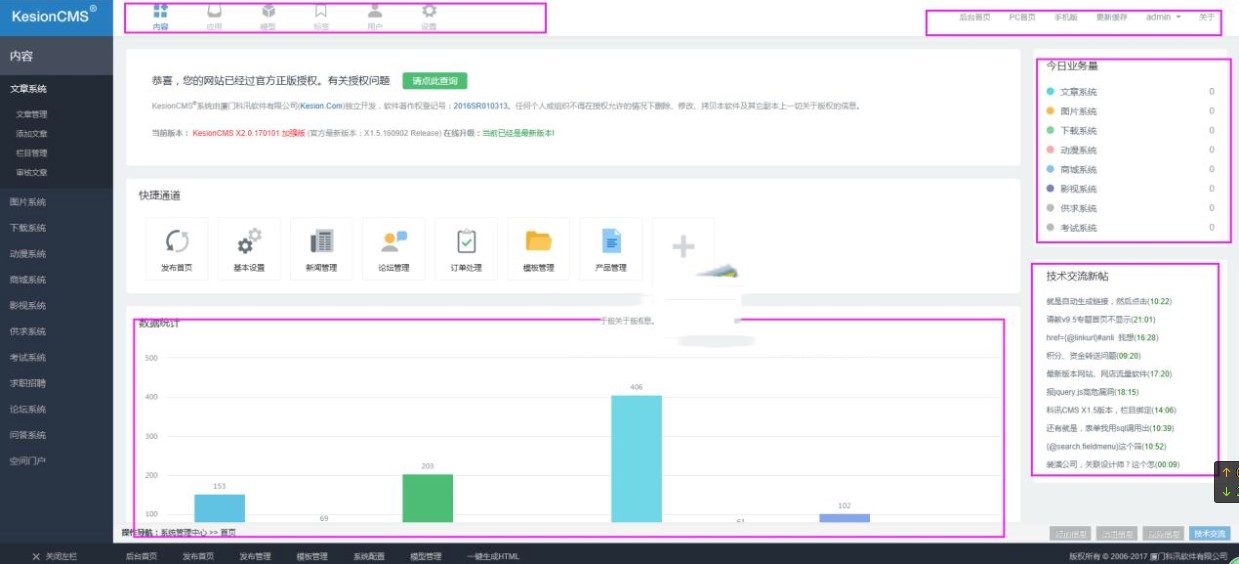Click the green 请点此查询 button

(435, 81)
